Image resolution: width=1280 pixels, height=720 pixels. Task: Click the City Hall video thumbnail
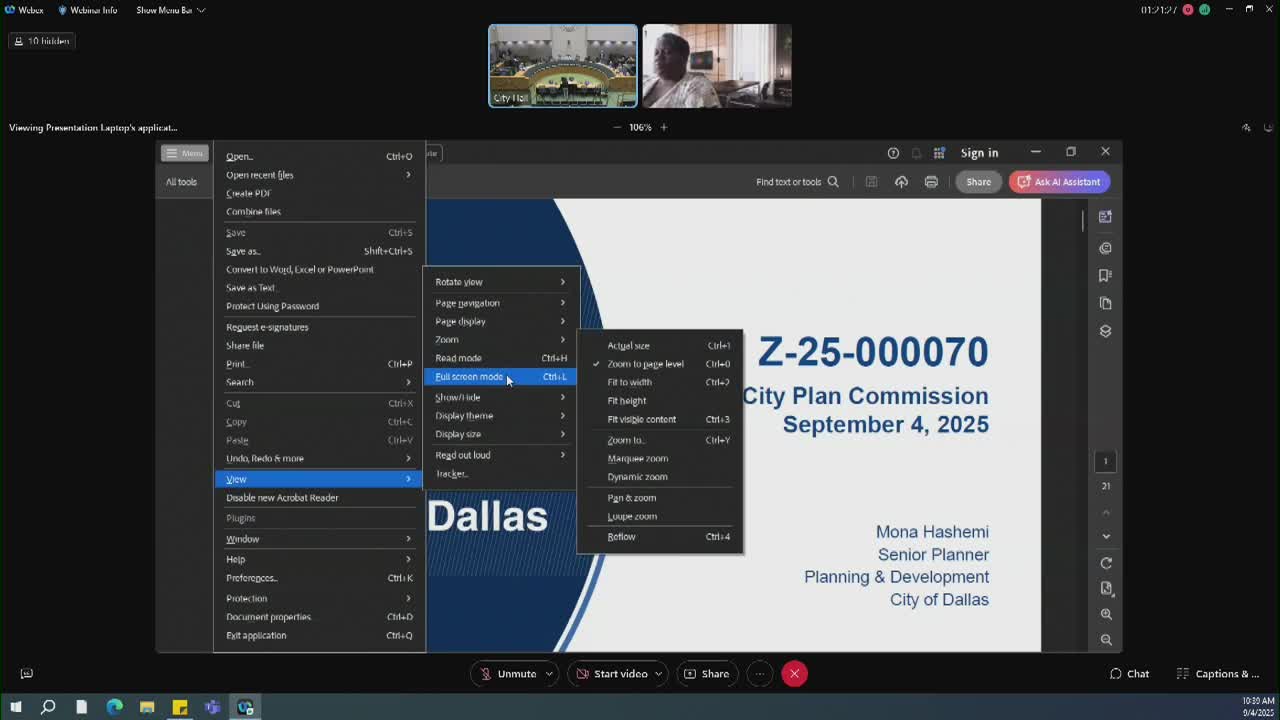tap(562, 66)
